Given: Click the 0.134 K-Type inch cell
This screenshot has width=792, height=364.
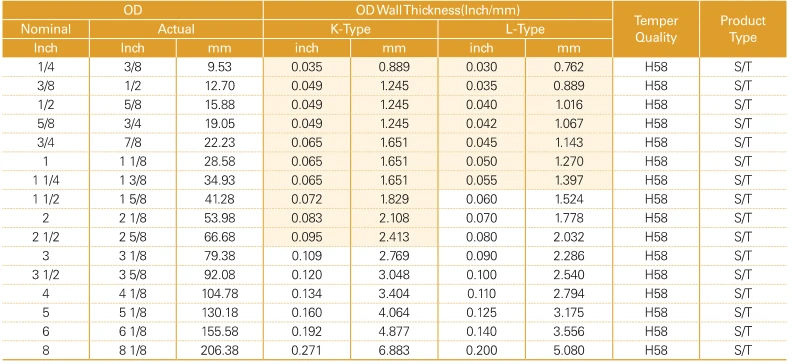Looking at the screenshot, I should tap(307, 293).
